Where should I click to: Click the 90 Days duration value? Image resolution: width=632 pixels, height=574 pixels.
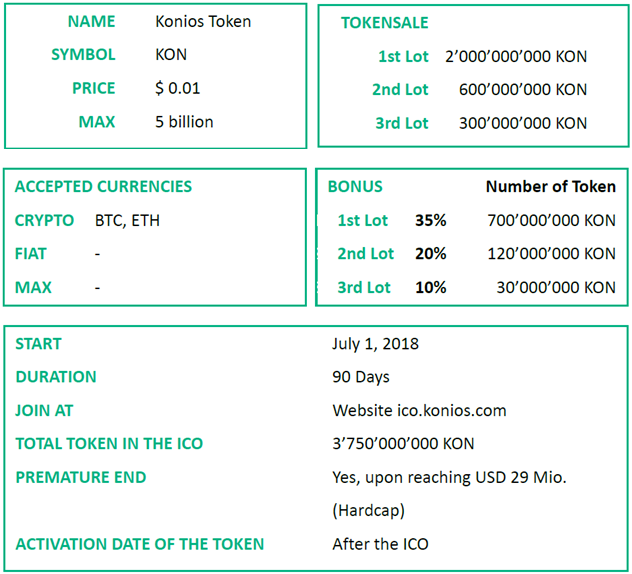(x=361, y=377)
